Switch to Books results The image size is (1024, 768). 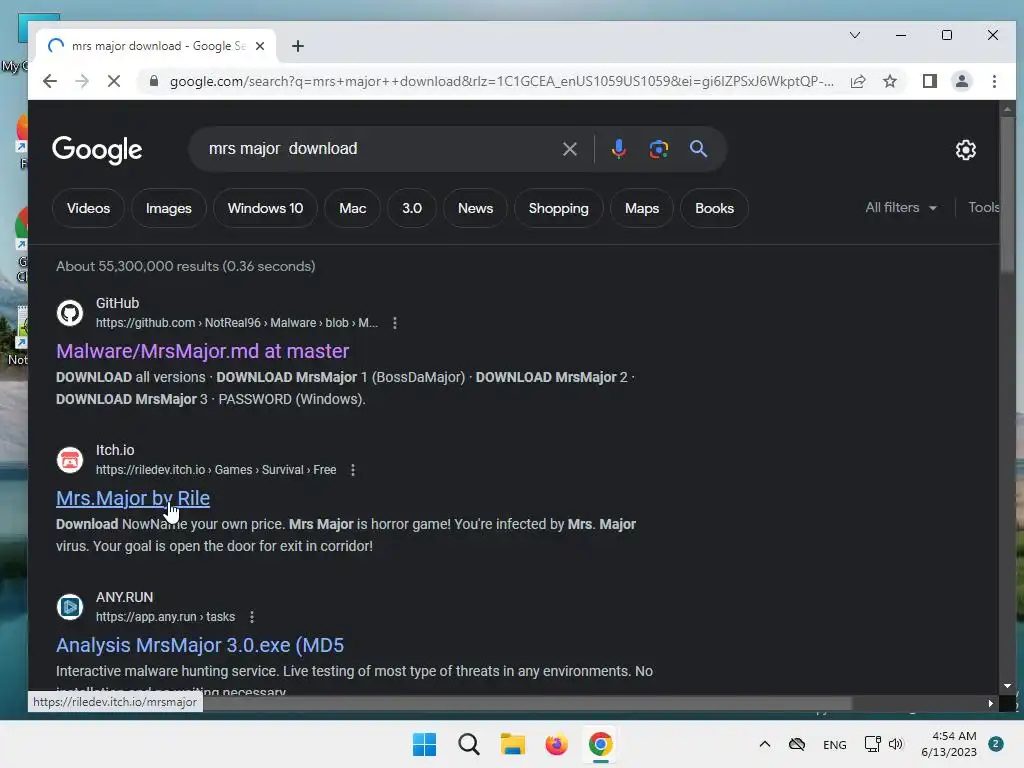(x=714, y=208)
